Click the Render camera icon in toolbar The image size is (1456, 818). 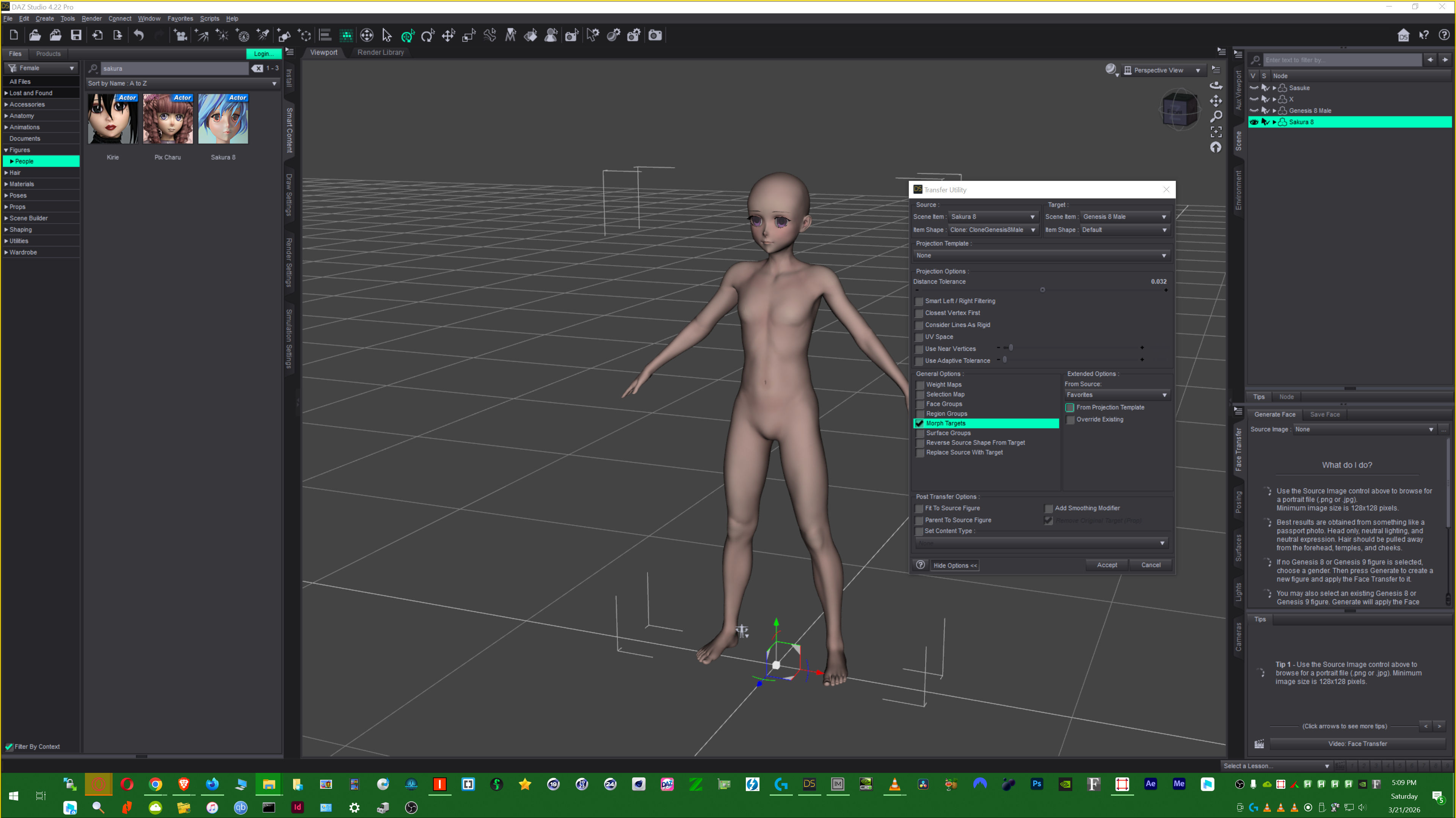point(654,36)
